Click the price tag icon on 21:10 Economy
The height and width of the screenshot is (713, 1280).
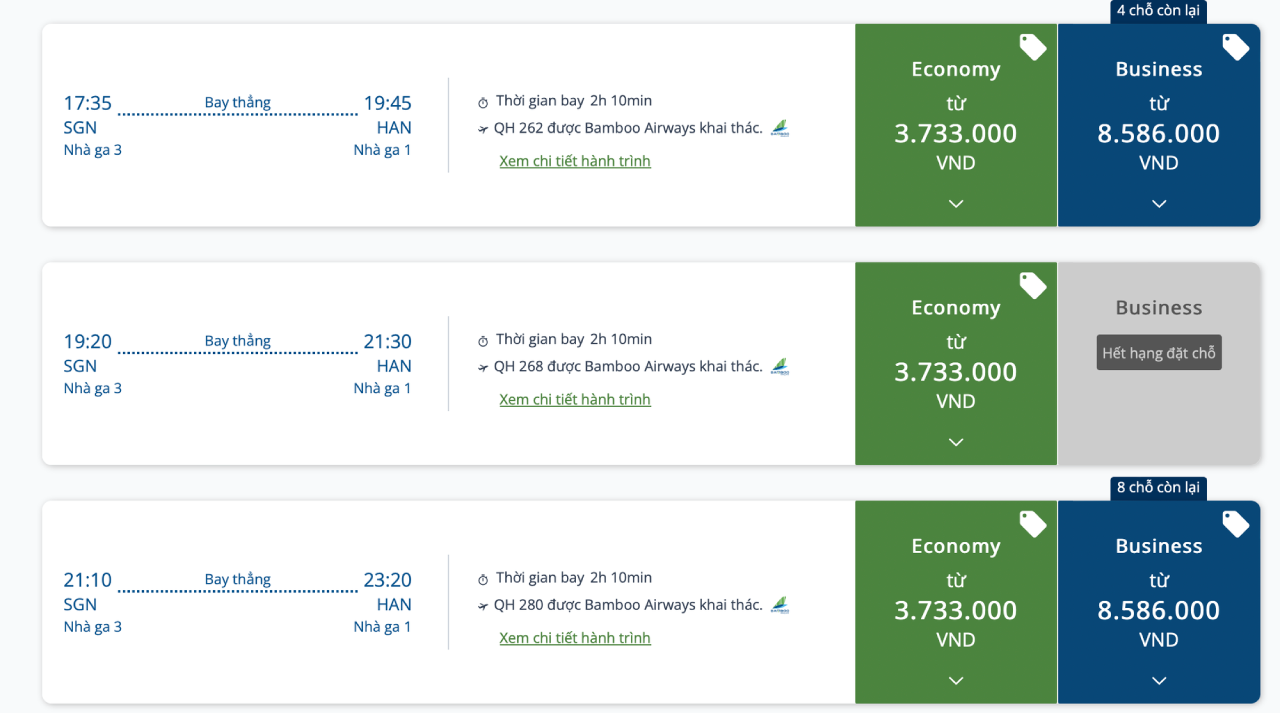[1032, 524]
